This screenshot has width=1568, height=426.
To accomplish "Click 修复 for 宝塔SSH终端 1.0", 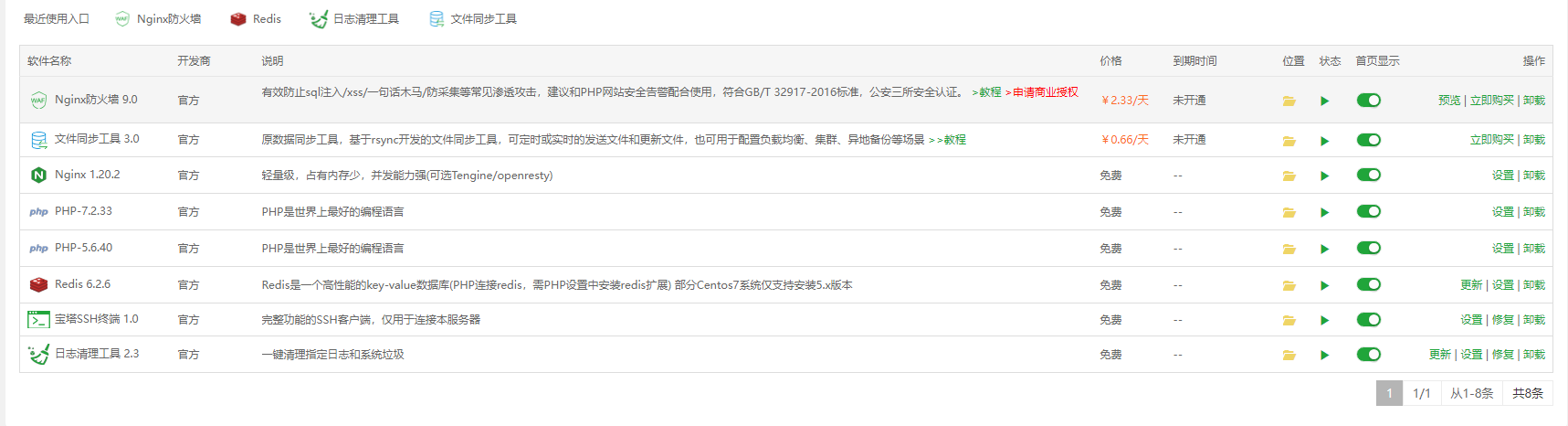I will (x=1503, y=320).
